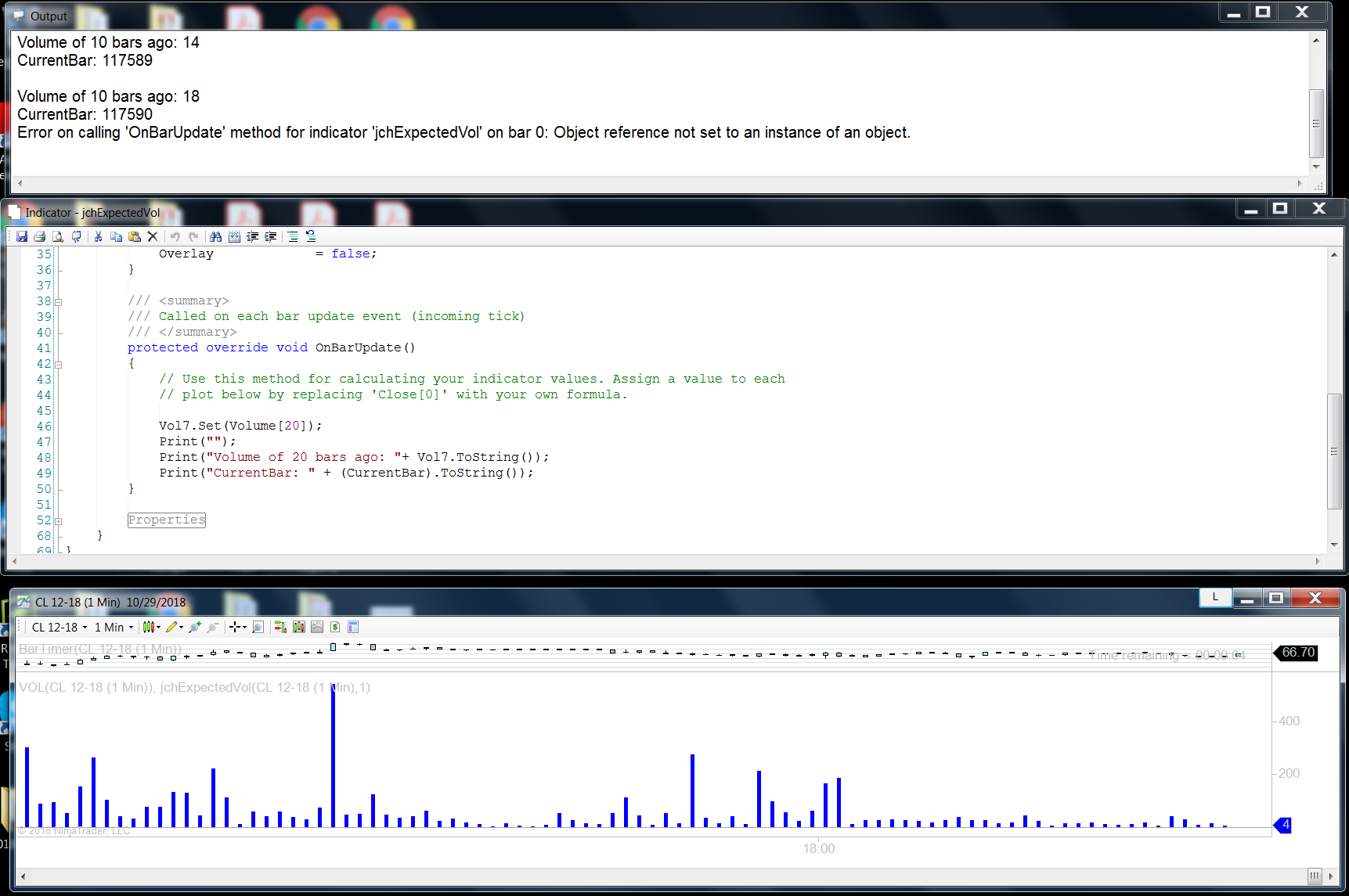Open Find with the binoculars icon
1349x896 pixels.
pyautogui.click(x=216, y=236)
